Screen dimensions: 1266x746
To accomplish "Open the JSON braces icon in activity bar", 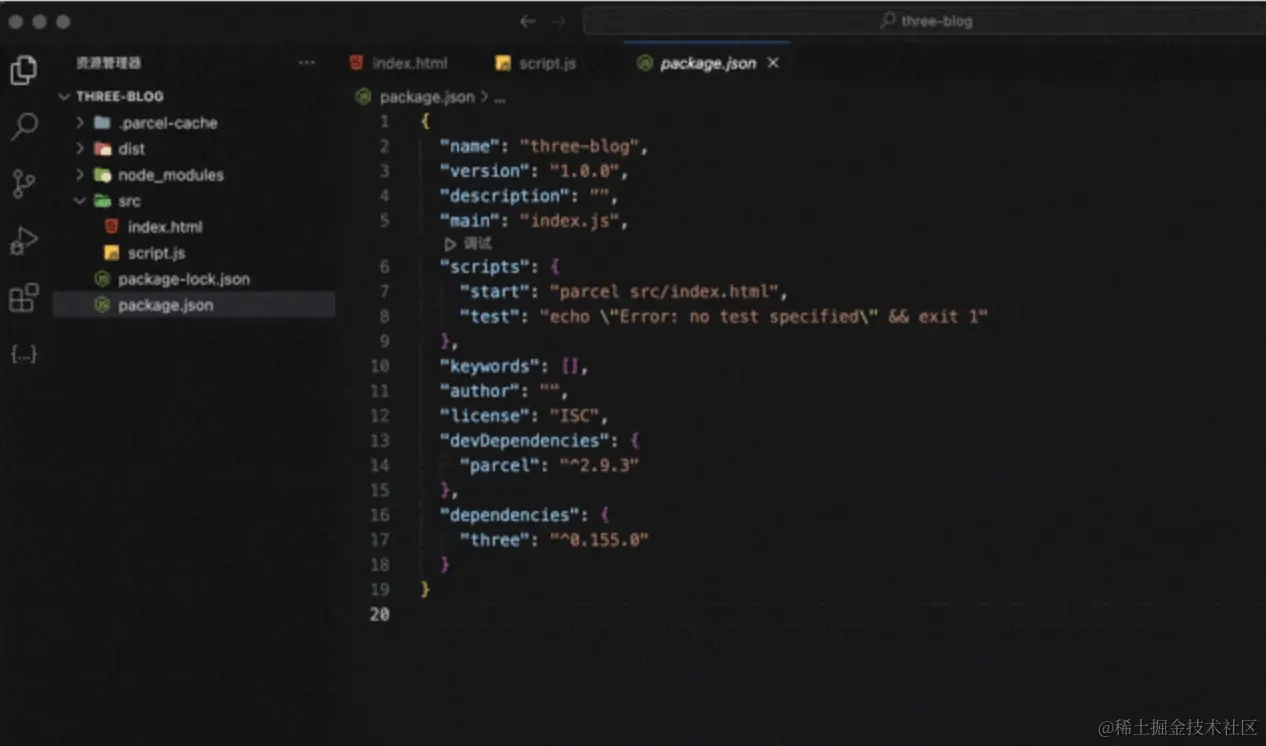I will coord(23,355).
